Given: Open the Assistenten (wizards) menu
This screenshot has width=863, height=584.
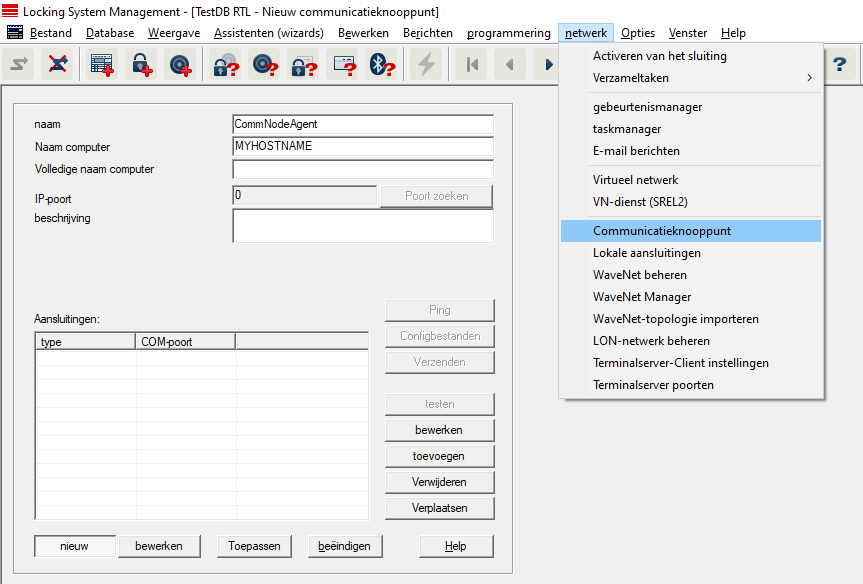Looking at the screenshot, I should pyautogui.click(x=268, y=33).
